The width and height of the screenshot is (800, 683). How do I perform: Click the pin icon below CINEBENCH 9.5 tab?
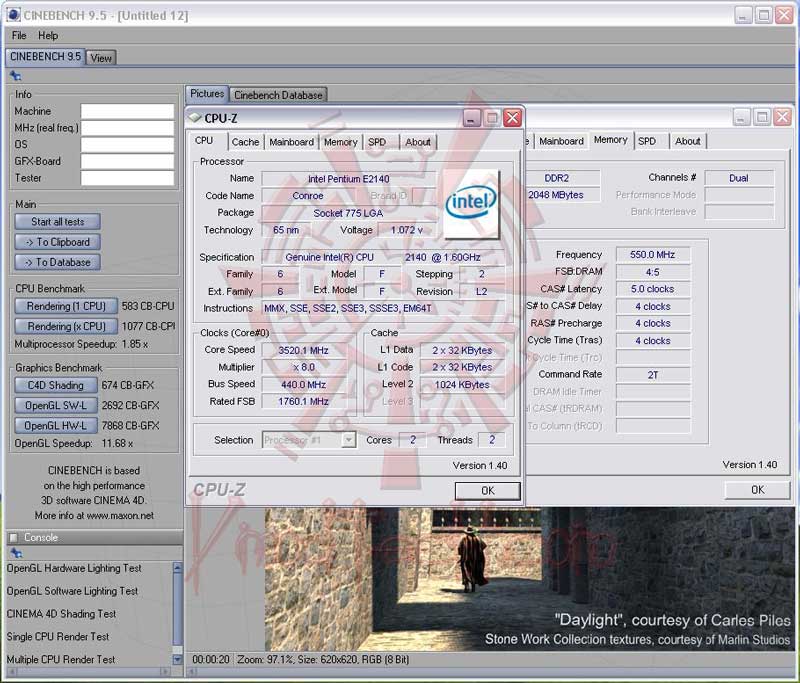15,76
